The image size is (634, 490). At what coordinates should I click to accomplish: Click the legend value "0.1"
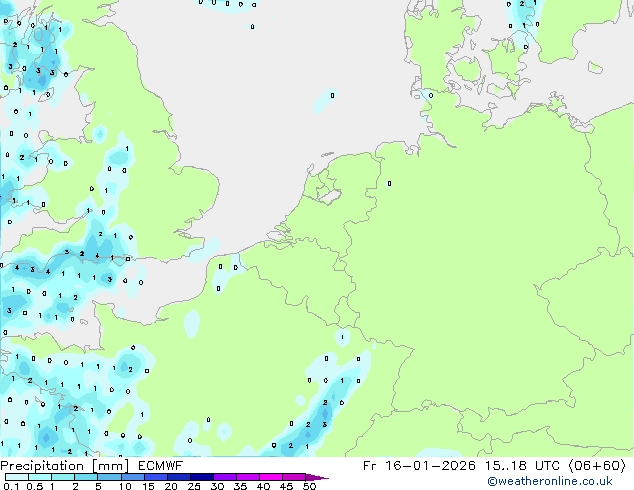(11, 486)
